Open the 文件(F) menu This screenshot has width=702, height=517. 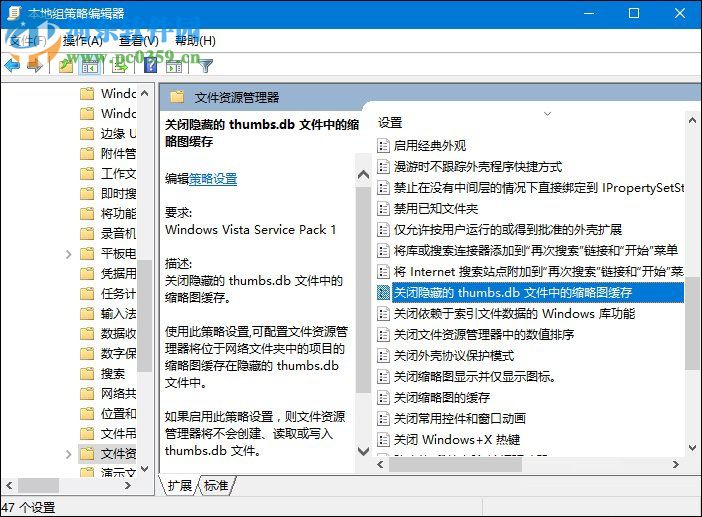(x=28, y=41)
